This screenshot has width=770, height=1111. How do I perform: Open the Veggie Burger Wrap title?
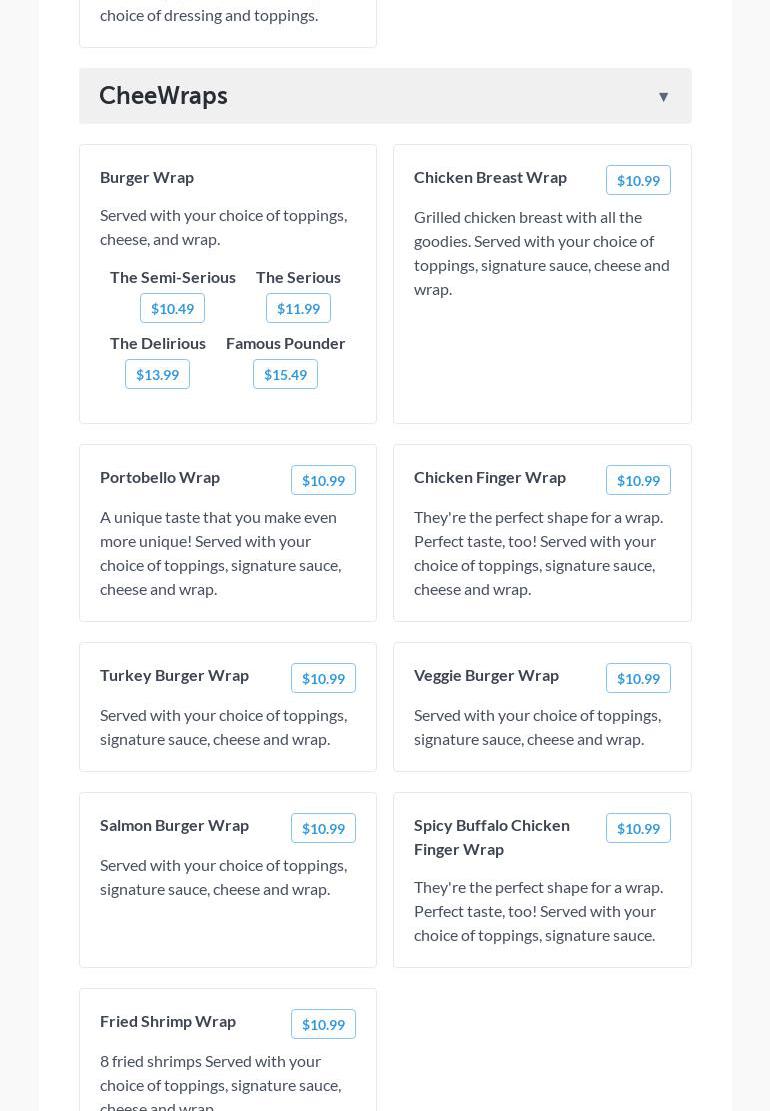pyautogui.click(x=486, y=675)
